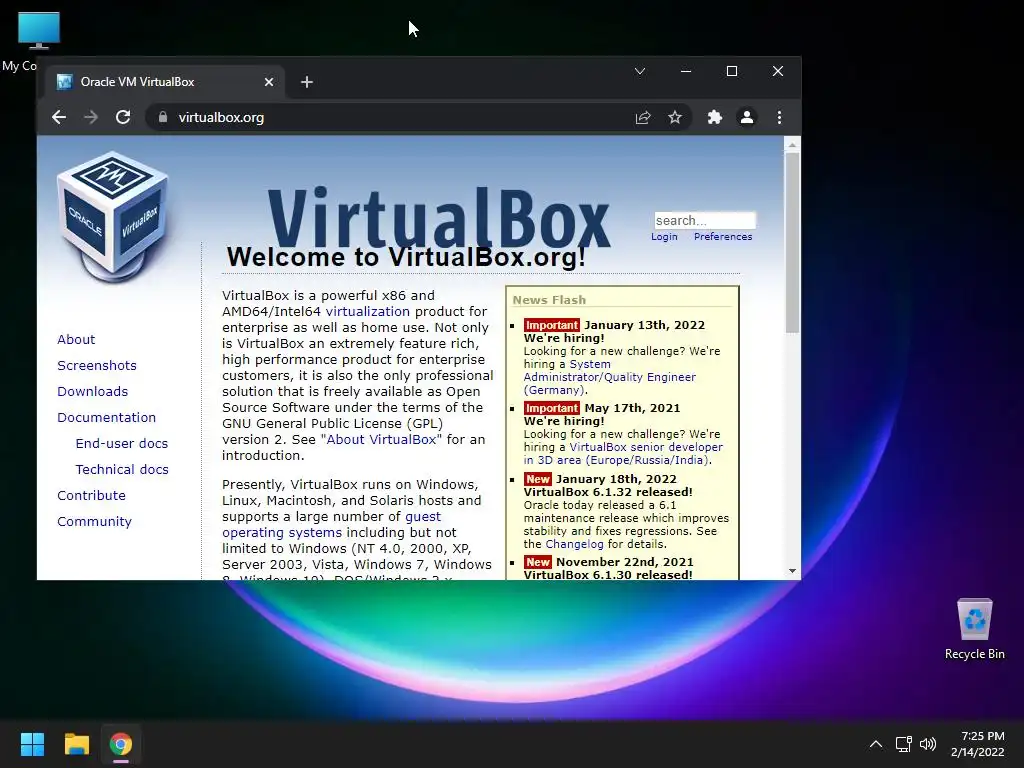Click the "News Flash" heading
Image resolution: width=1024 pixels, height=768 pixels.
pos(549,300)
